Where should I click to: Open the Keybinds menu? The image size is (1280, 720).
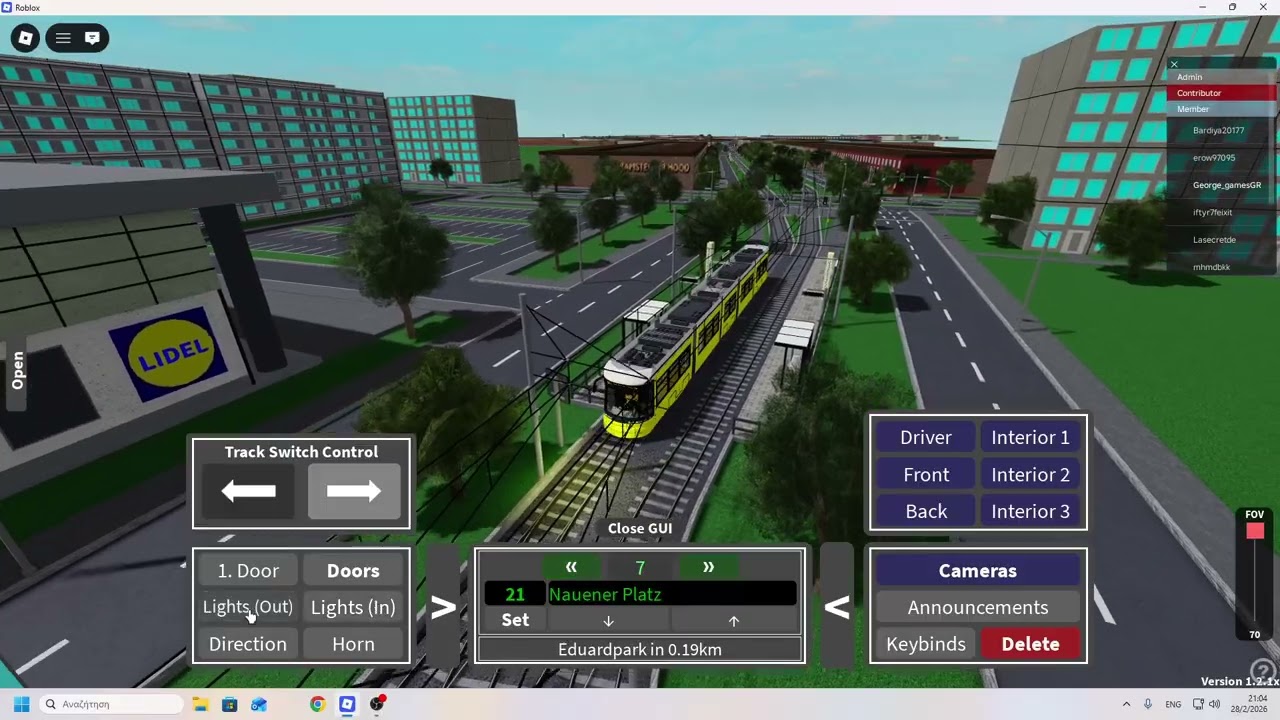pos(926,644)
